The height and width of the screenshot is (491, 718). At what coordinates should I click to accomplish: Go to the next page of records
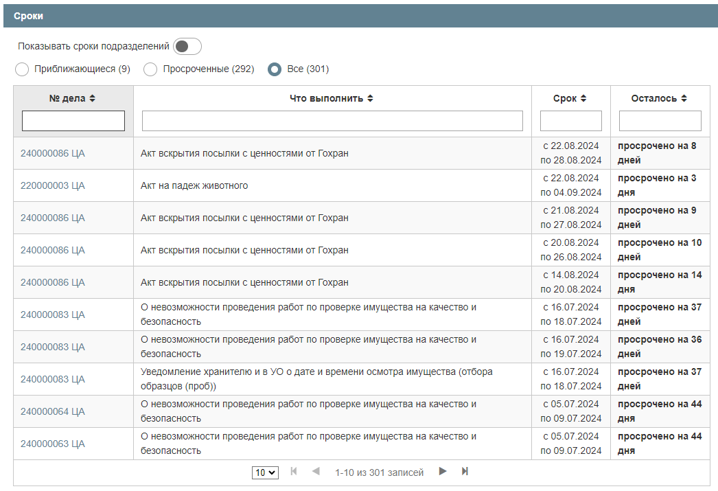pos(443,472)
